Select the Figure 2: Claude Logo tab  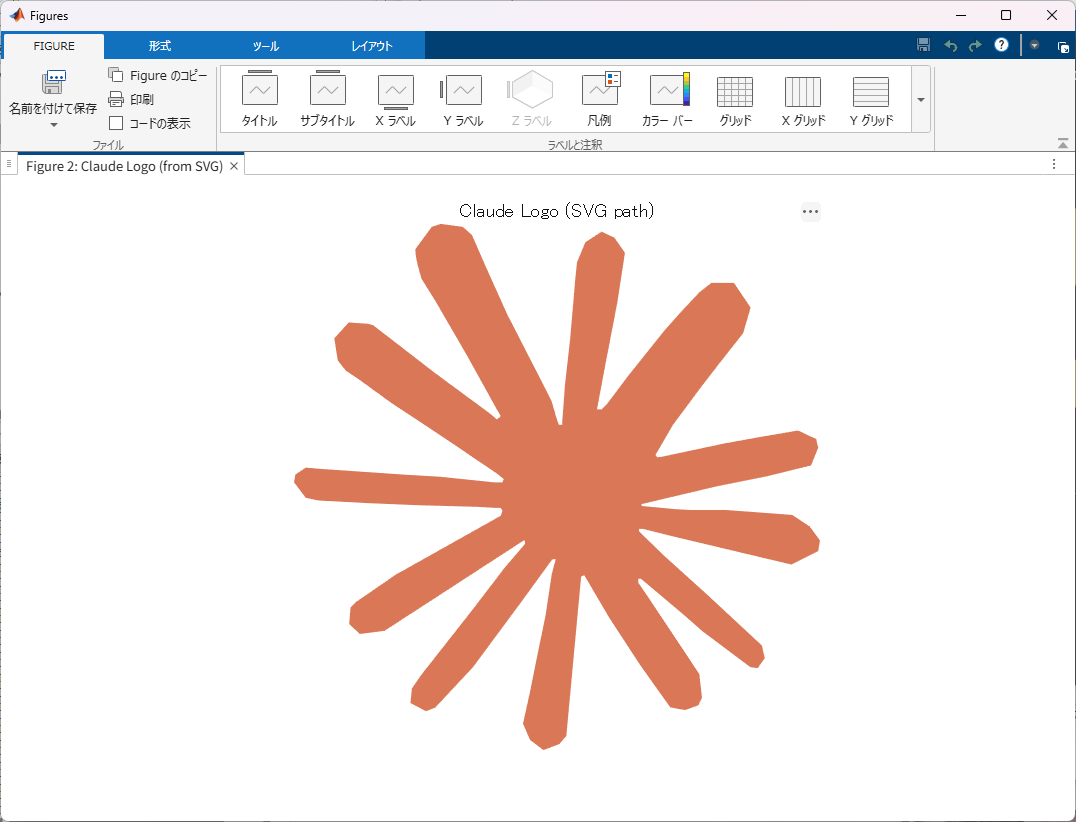[124, 166]
